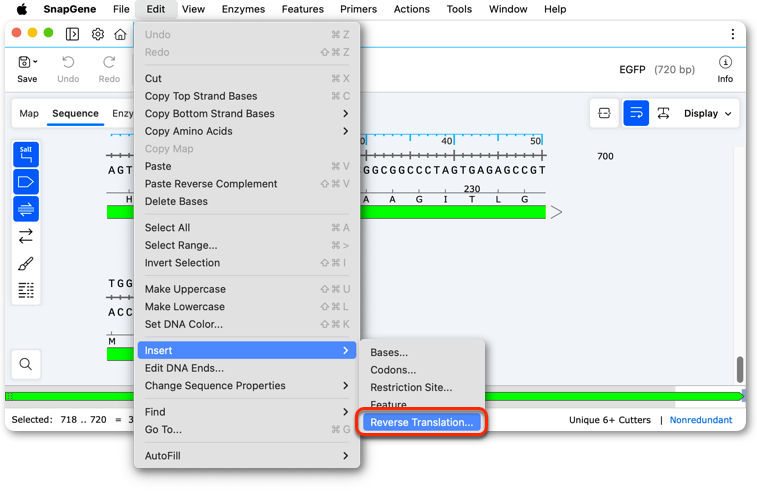Click the Redo arrow toolbar icon
757x501 pixels.
[x=109, y=62]
